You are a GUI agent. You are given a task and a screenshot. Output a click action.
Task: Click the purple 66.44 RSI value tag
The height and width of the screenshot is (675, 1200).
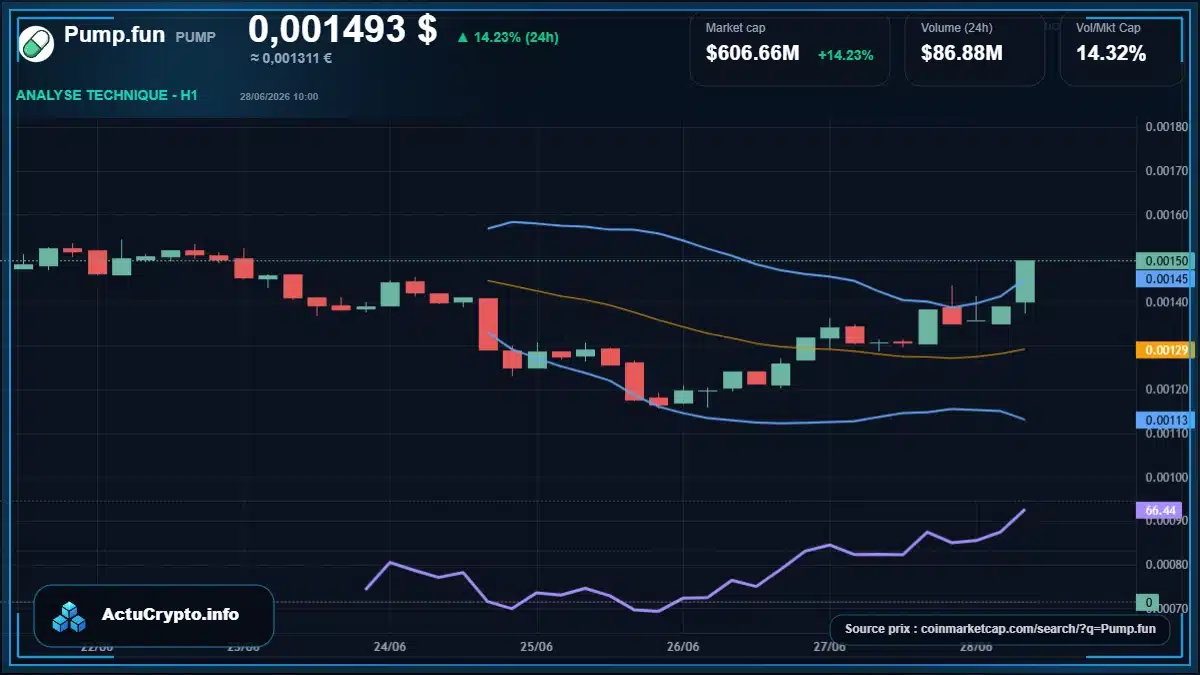tap(1159, 510)
